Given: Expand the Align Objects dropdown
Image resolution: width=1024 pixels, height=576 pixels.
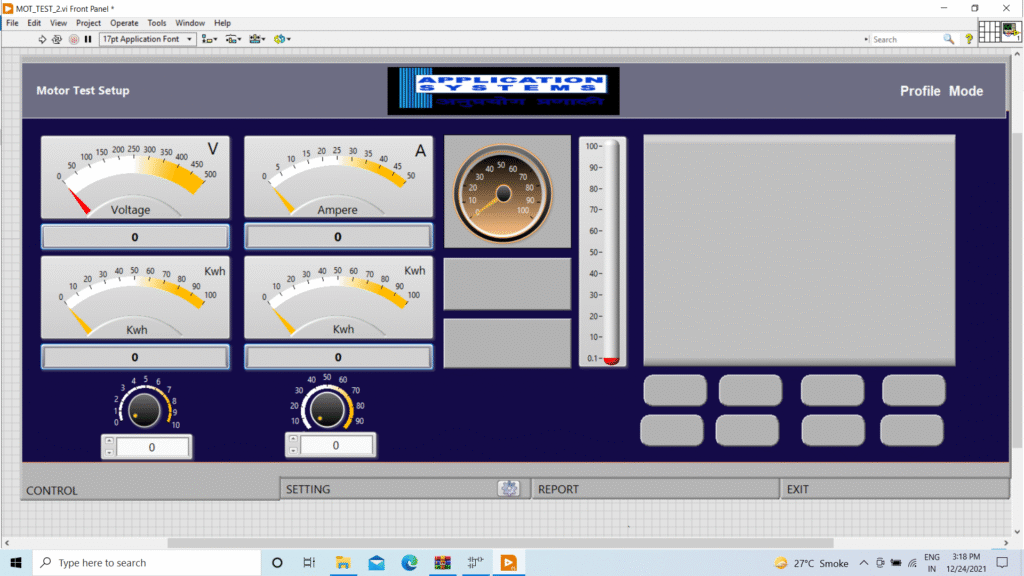Looking at the screenshot, I should coord(209,39).
